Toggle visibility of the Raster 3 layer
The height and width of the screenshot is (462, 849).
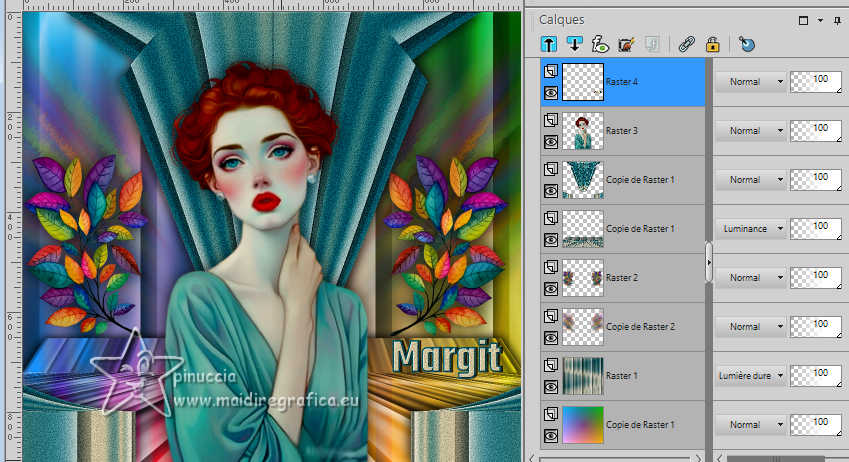coord(551,142)
